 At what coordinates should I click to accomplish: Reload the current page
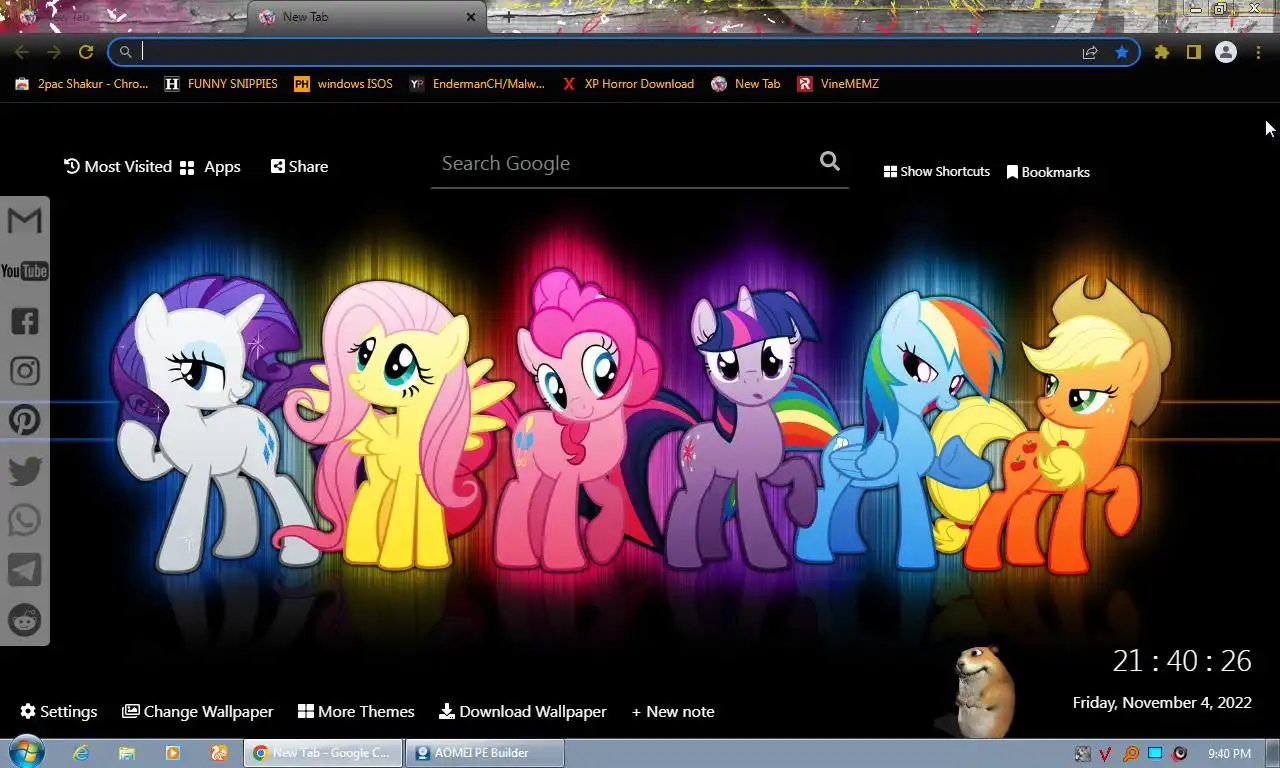point(86,52)
